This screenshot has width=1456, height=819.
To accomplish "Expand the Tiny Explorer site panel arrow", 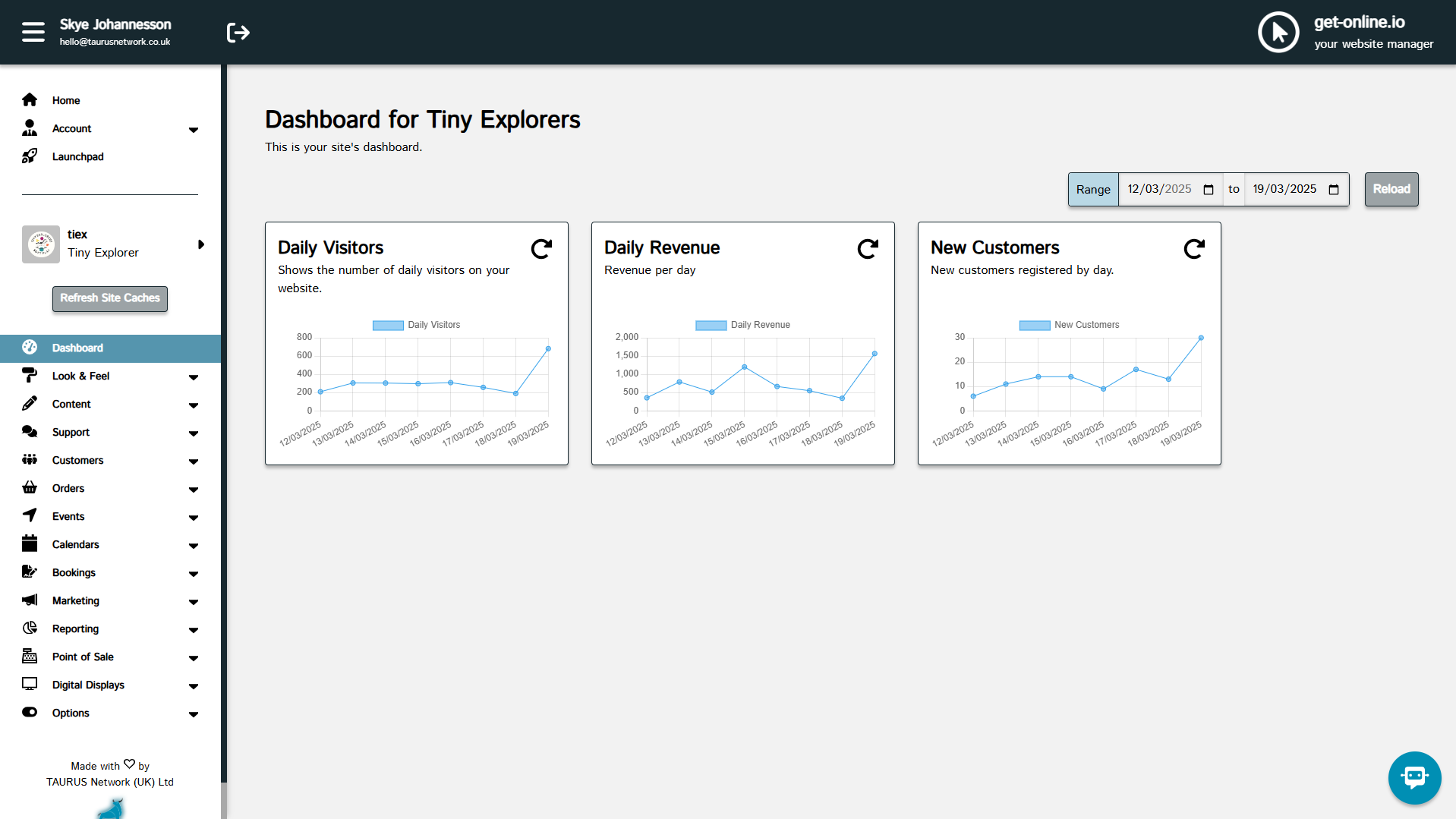I will pos(201,244).
